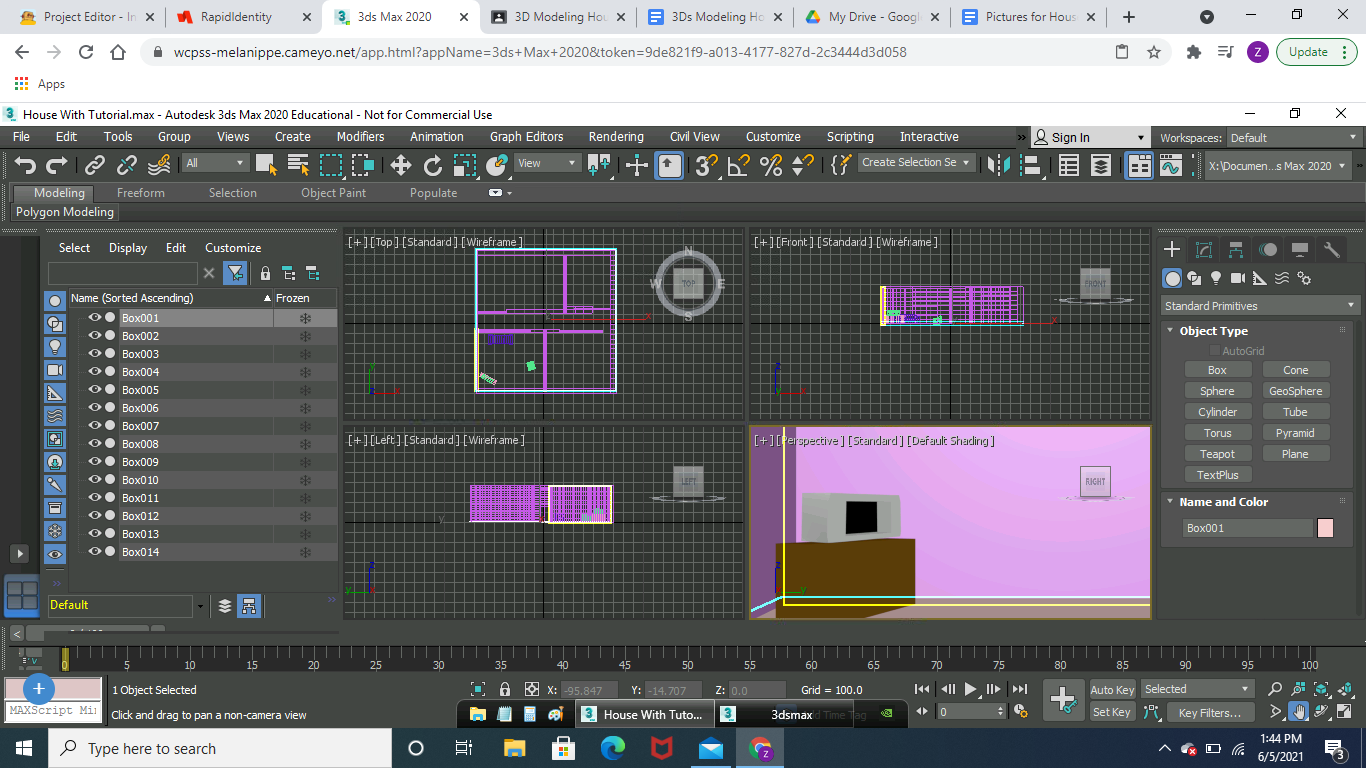This screenshot has width=1366, height=768.
Task: Toggle the Scene Explorer filter funnel icon
Action: click(235, 273)
